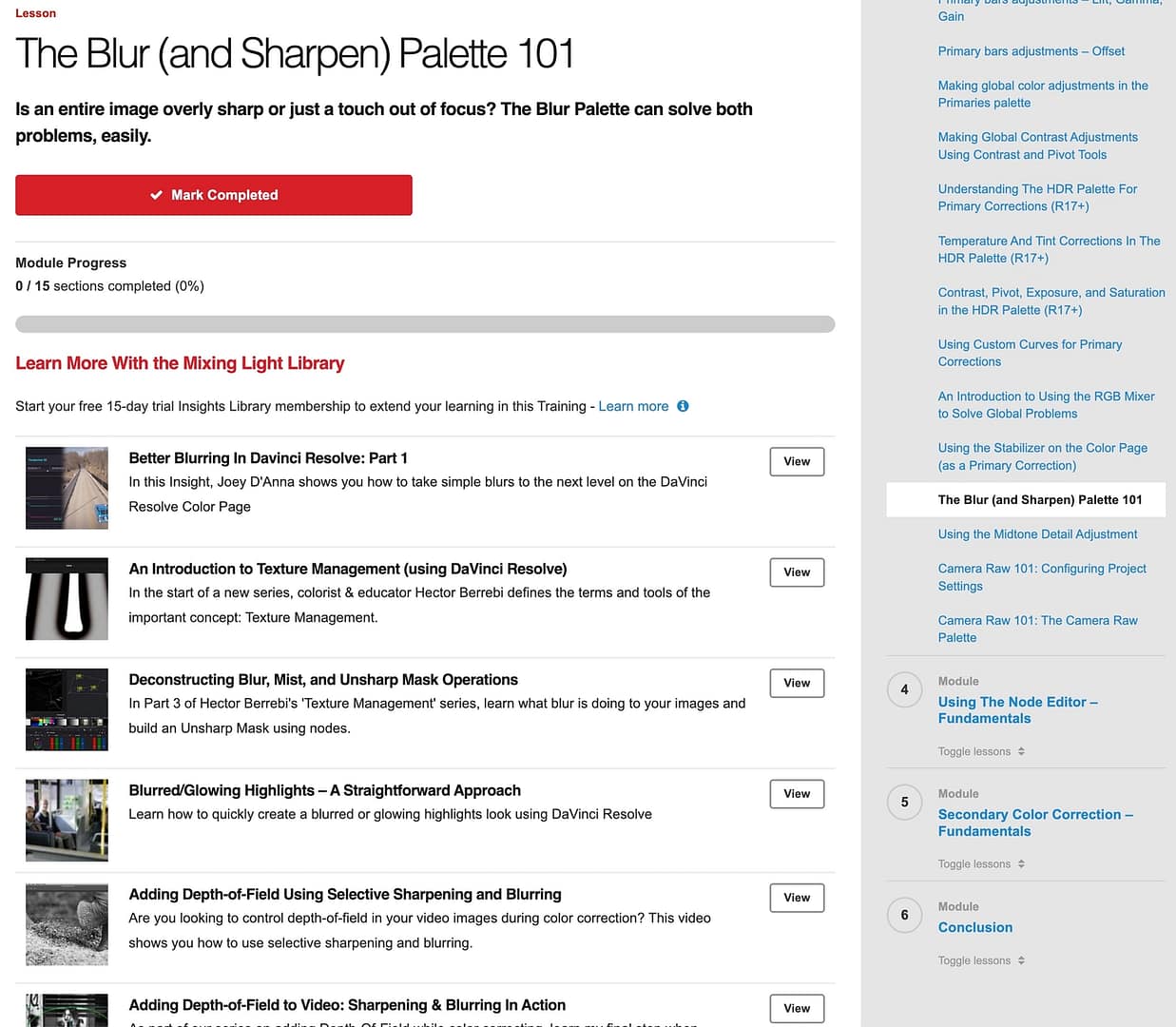Screen dimensions: 1176x1027
Task: Click title Blurred/Glowing Highlights – A Straightforward Approach
Action: click(324, 790)
